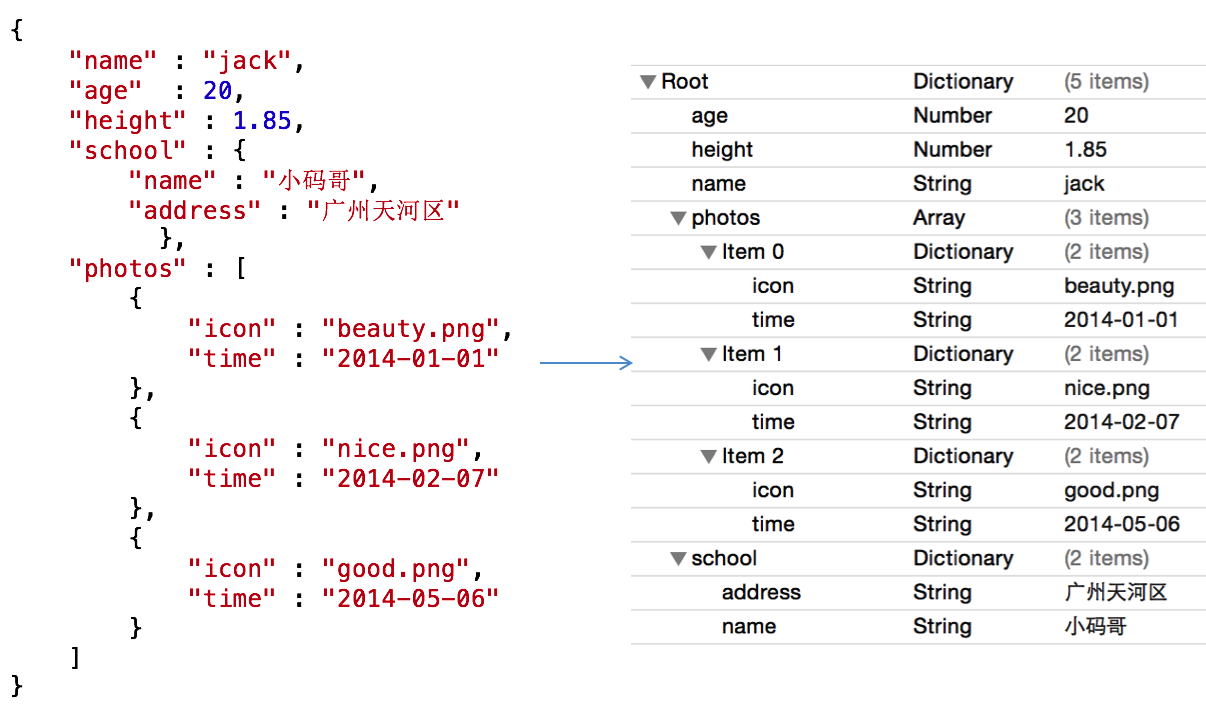
Task: Click the "height" key in the JSON code
Action: [127, 121]
